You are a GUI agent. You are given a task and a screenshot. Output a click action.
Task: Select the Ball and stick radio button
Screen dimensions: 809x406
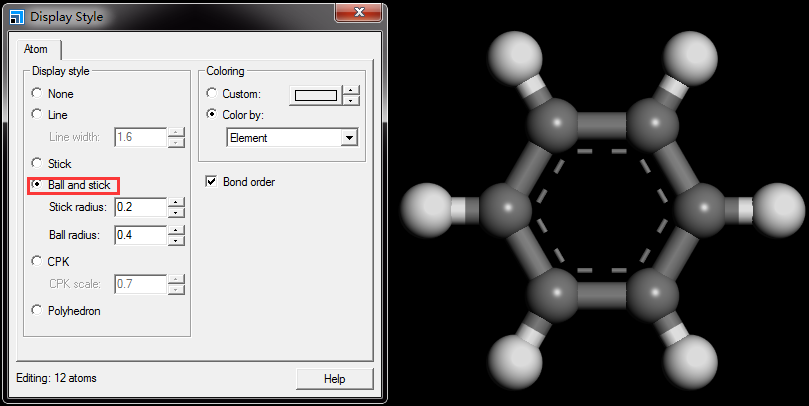37,184
